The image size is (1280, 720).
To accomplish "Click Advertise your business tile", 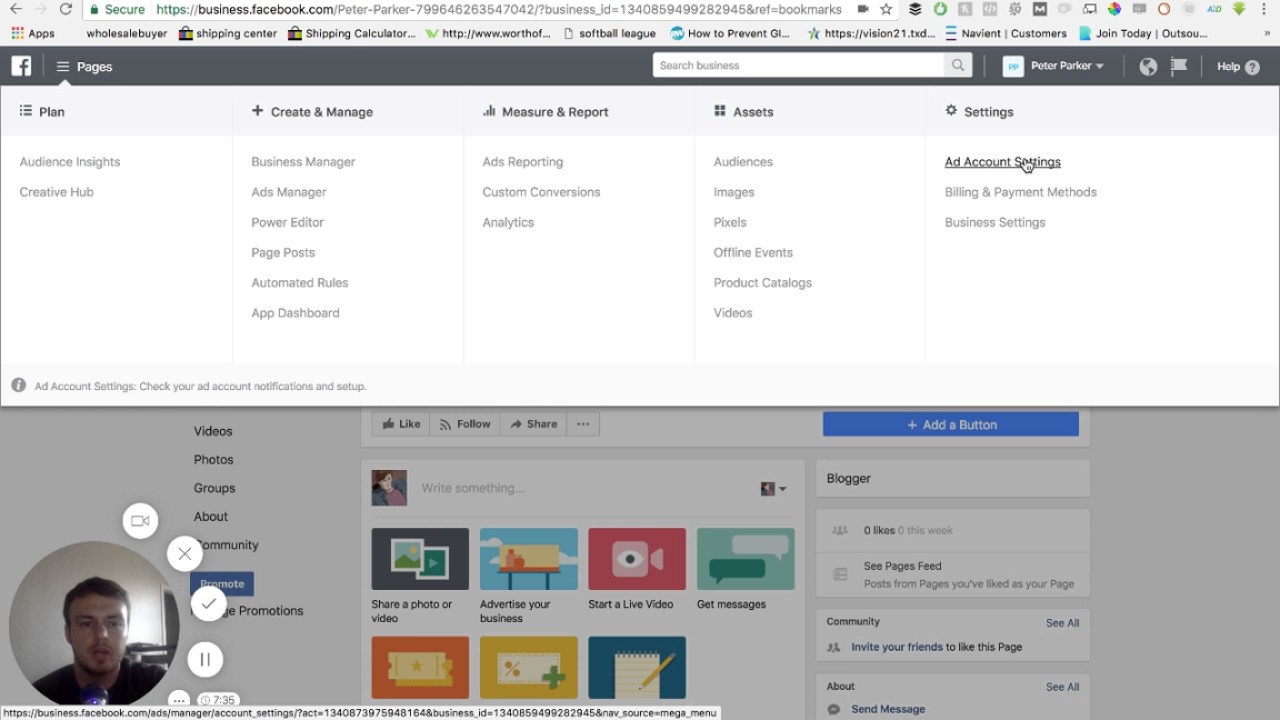I will tap(529, 576).
